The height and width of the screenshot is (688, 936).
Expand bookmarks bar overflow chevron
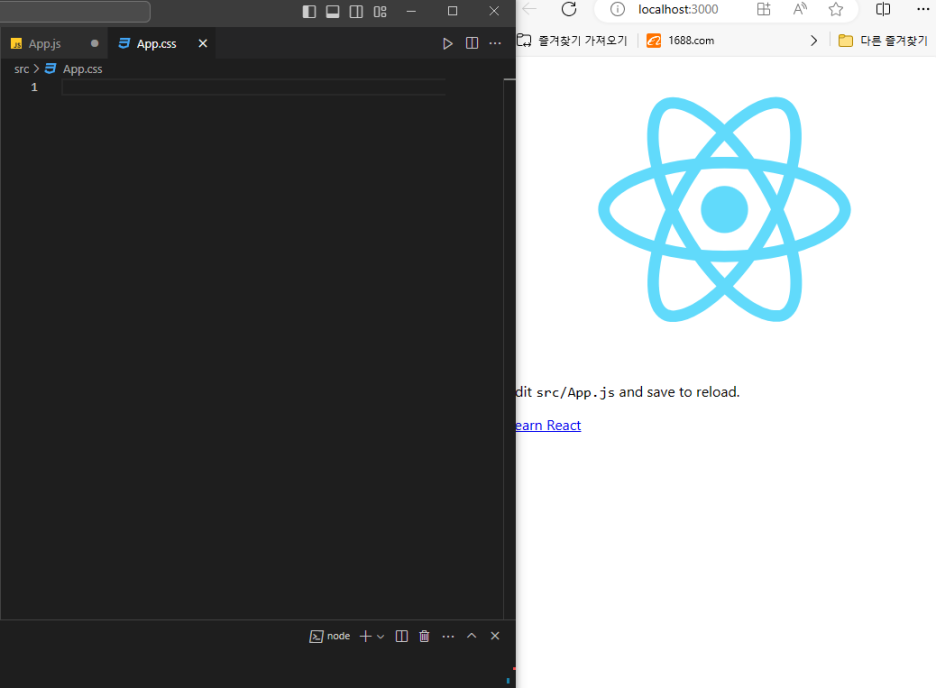[x=813, y=41]
